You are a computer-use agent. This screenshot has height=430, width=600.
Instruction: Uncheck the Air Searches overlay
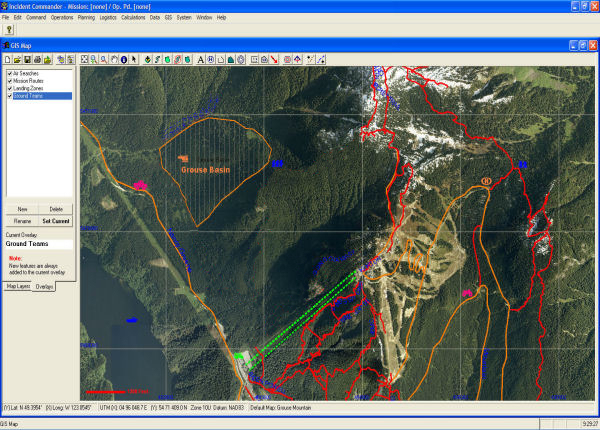(10, 73)
